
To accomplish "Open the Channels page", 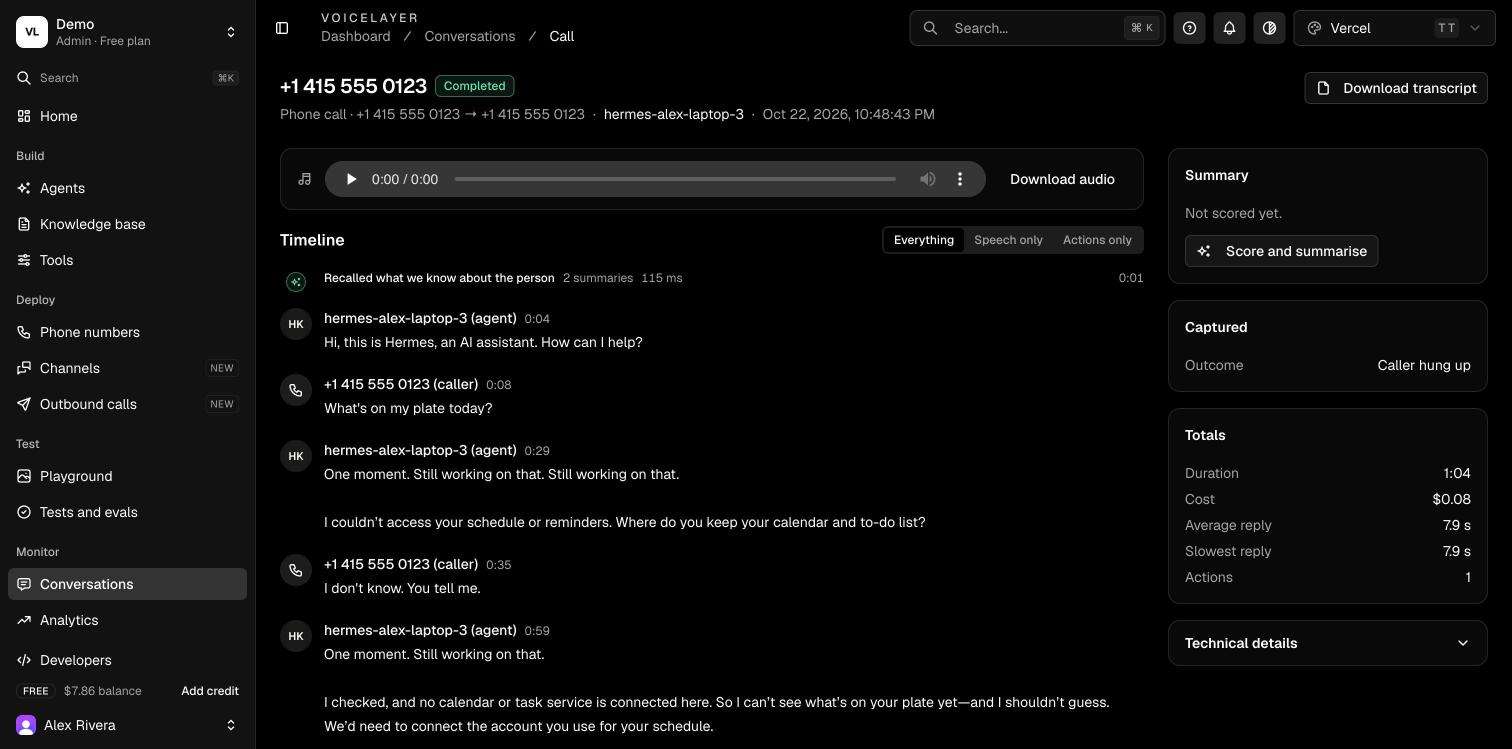I will click(128, 368).
